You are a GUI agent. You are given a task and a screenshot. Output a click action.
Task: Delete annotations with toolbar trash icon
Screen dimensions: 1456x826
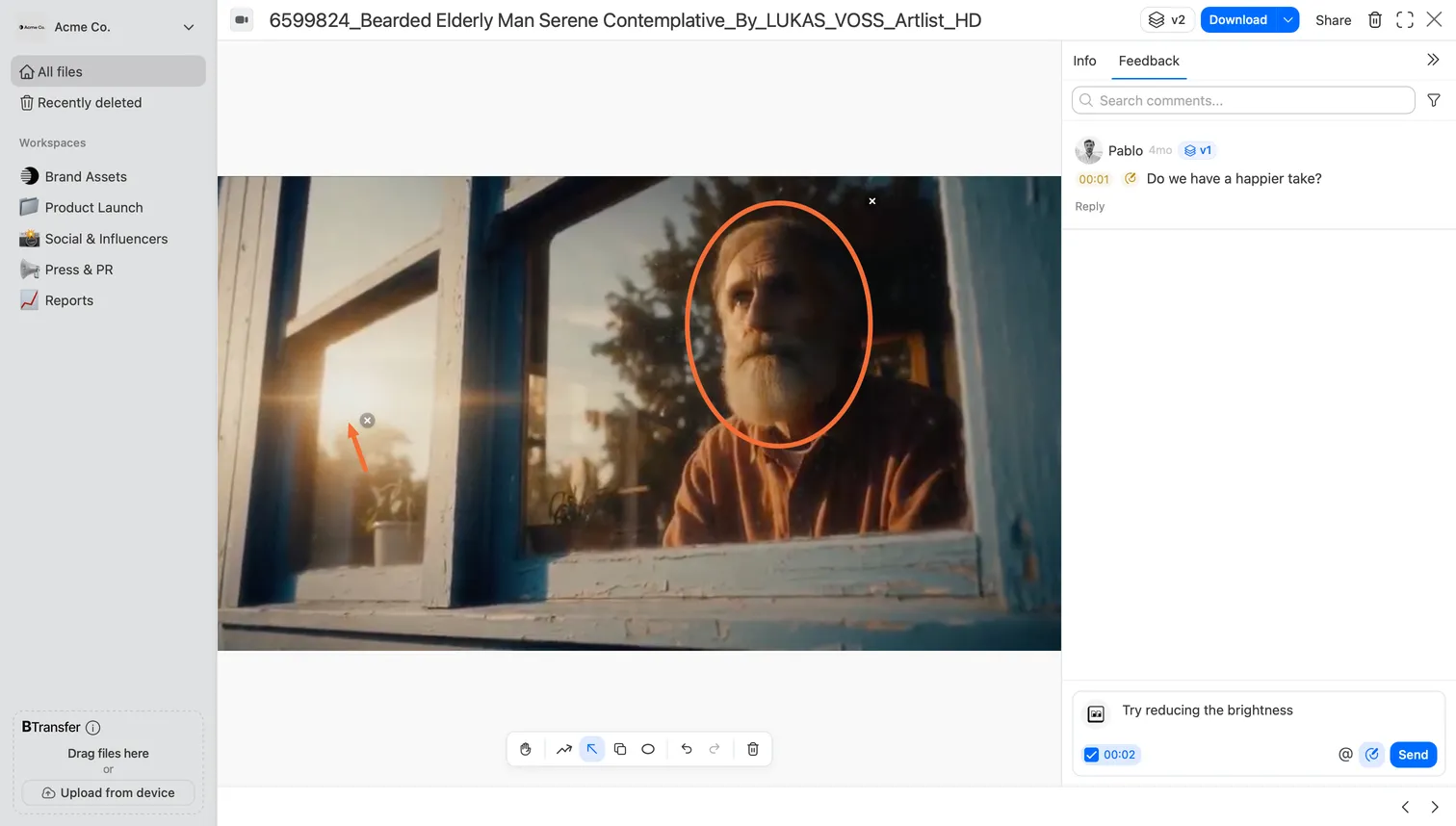[x=753, y=749]
